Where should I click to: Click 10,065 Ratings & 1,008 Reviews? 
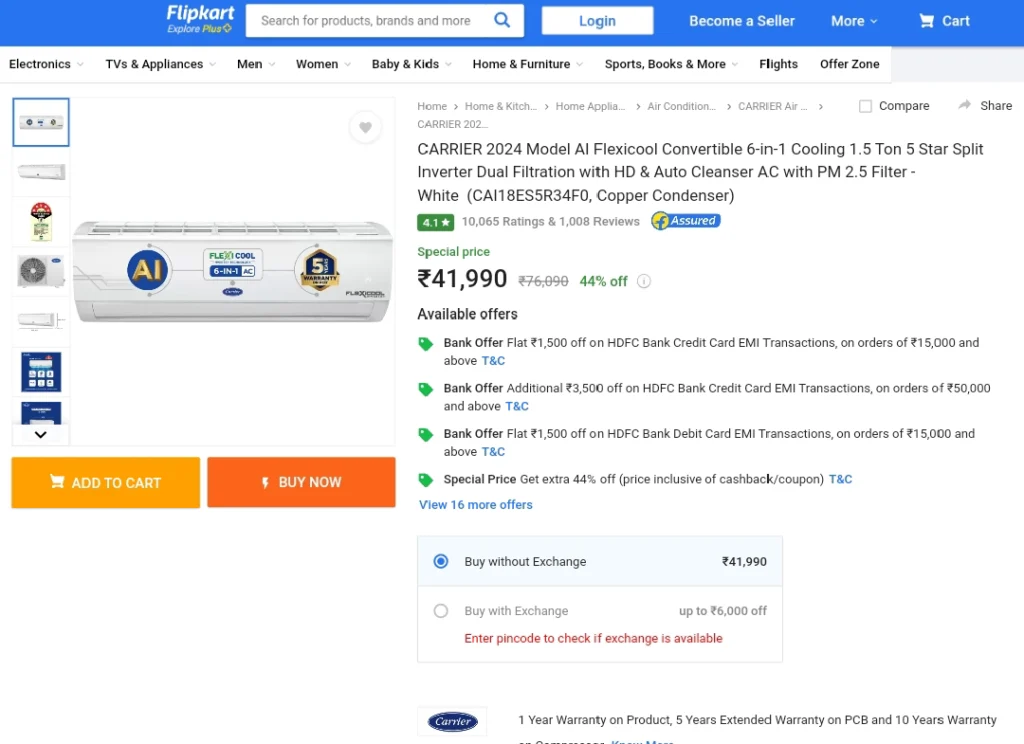tap(551, 221)
